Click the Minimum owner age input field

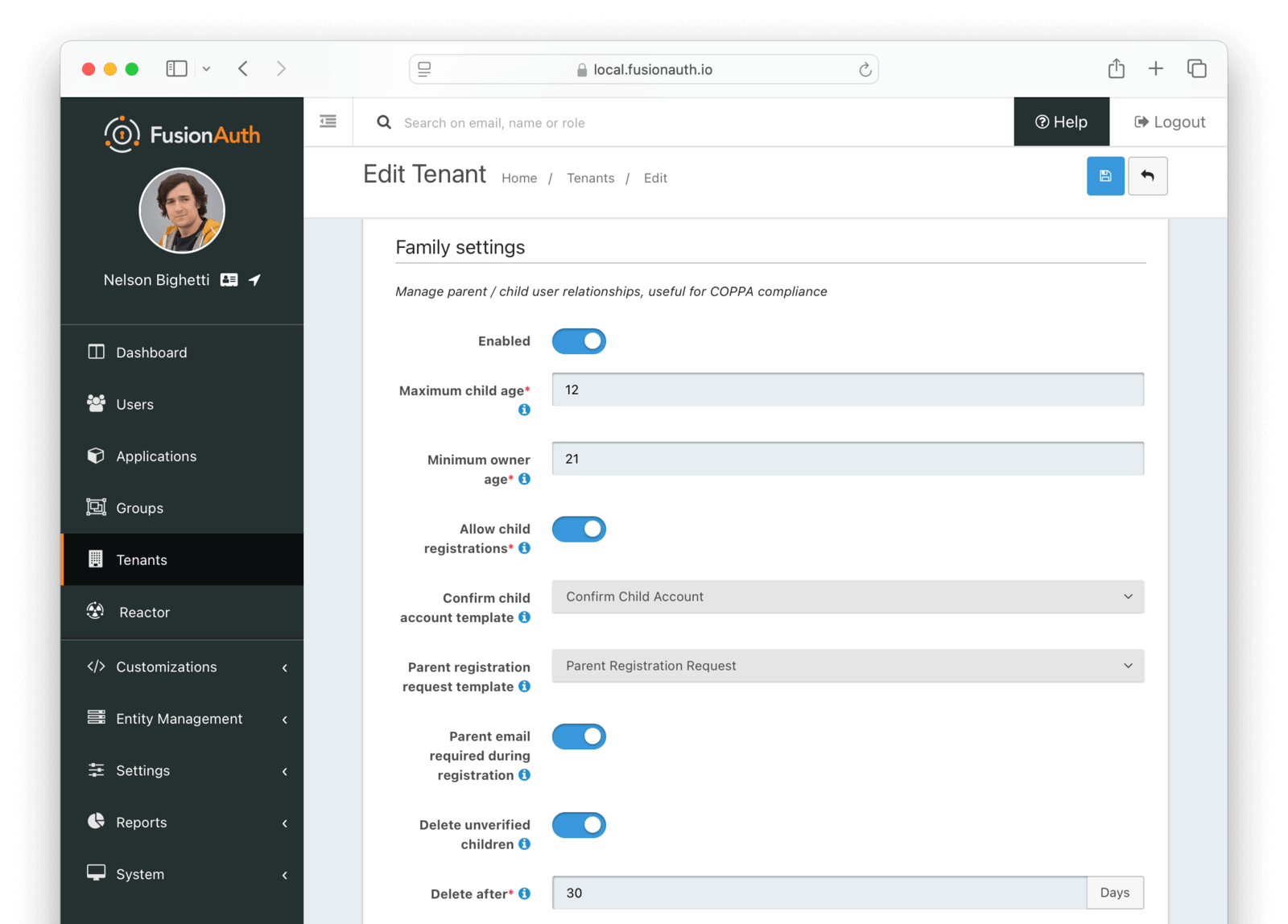click(x=847, y=459)
